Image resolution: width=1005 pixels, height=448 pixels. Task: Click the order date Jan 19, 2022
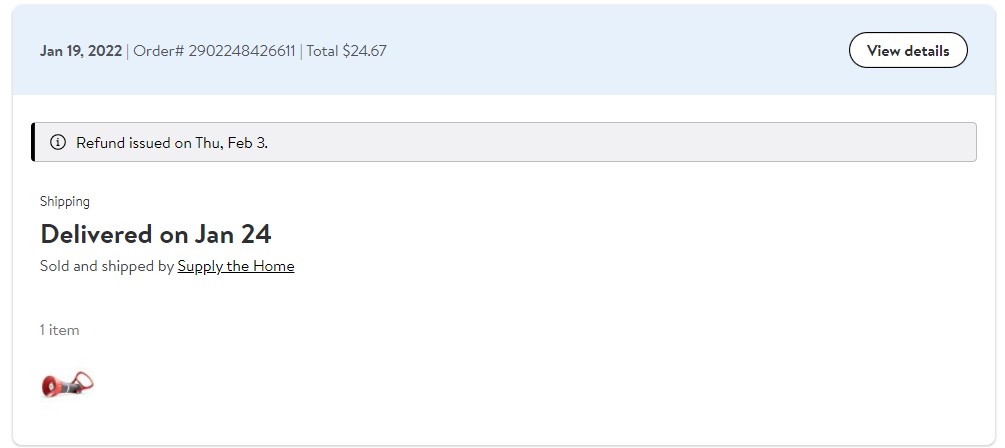click(81, 51)
